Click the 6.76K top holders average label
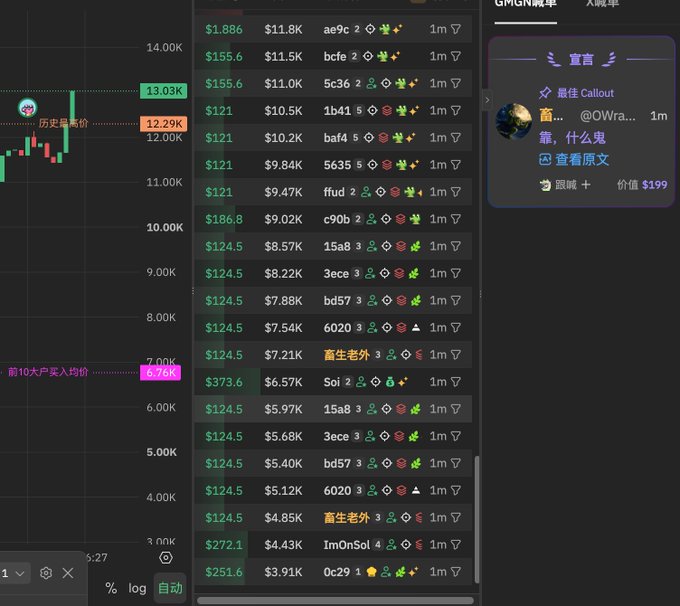 160,373
